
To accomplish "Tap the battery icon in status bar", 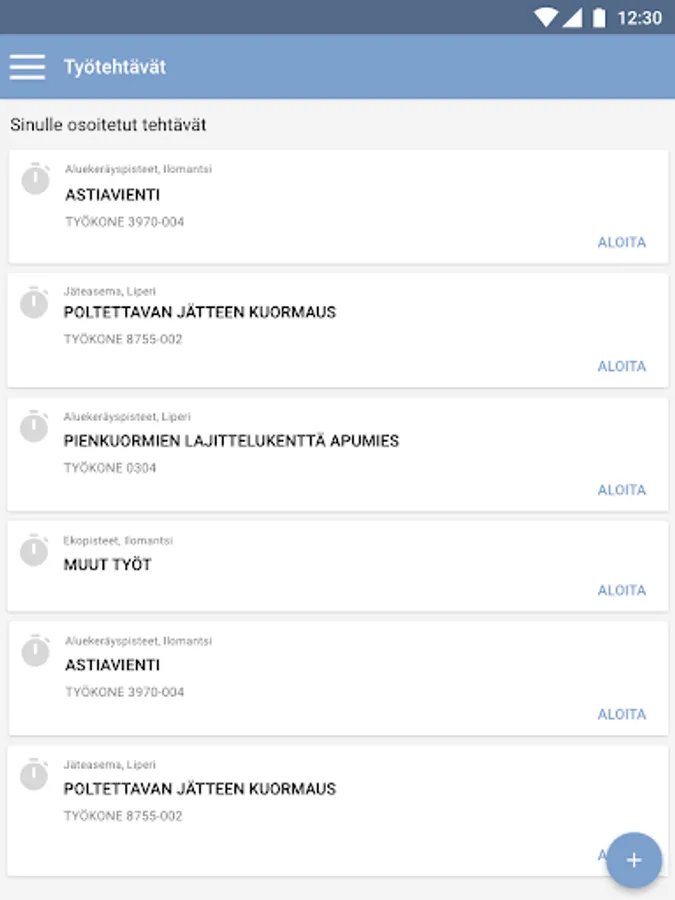I will coord(599,17).
